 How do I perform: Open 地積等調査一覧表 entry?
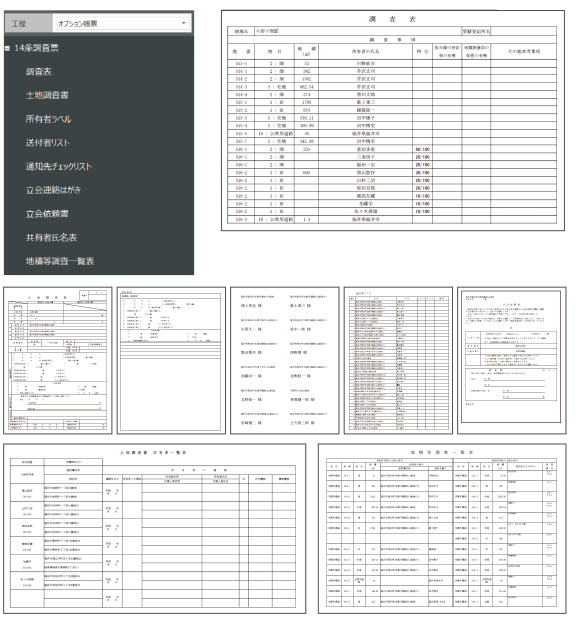tap(60, 261)
